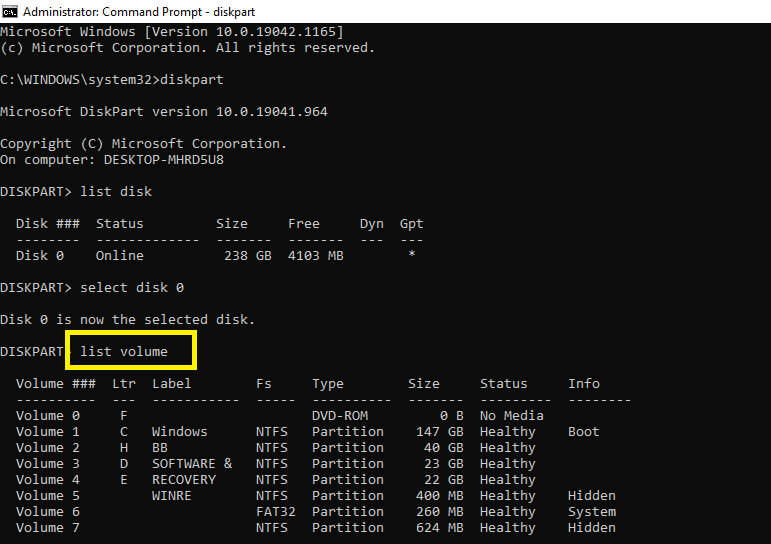Click the 'Boot' info for Volume 1
771x544 pixels.
pos(584,432)
